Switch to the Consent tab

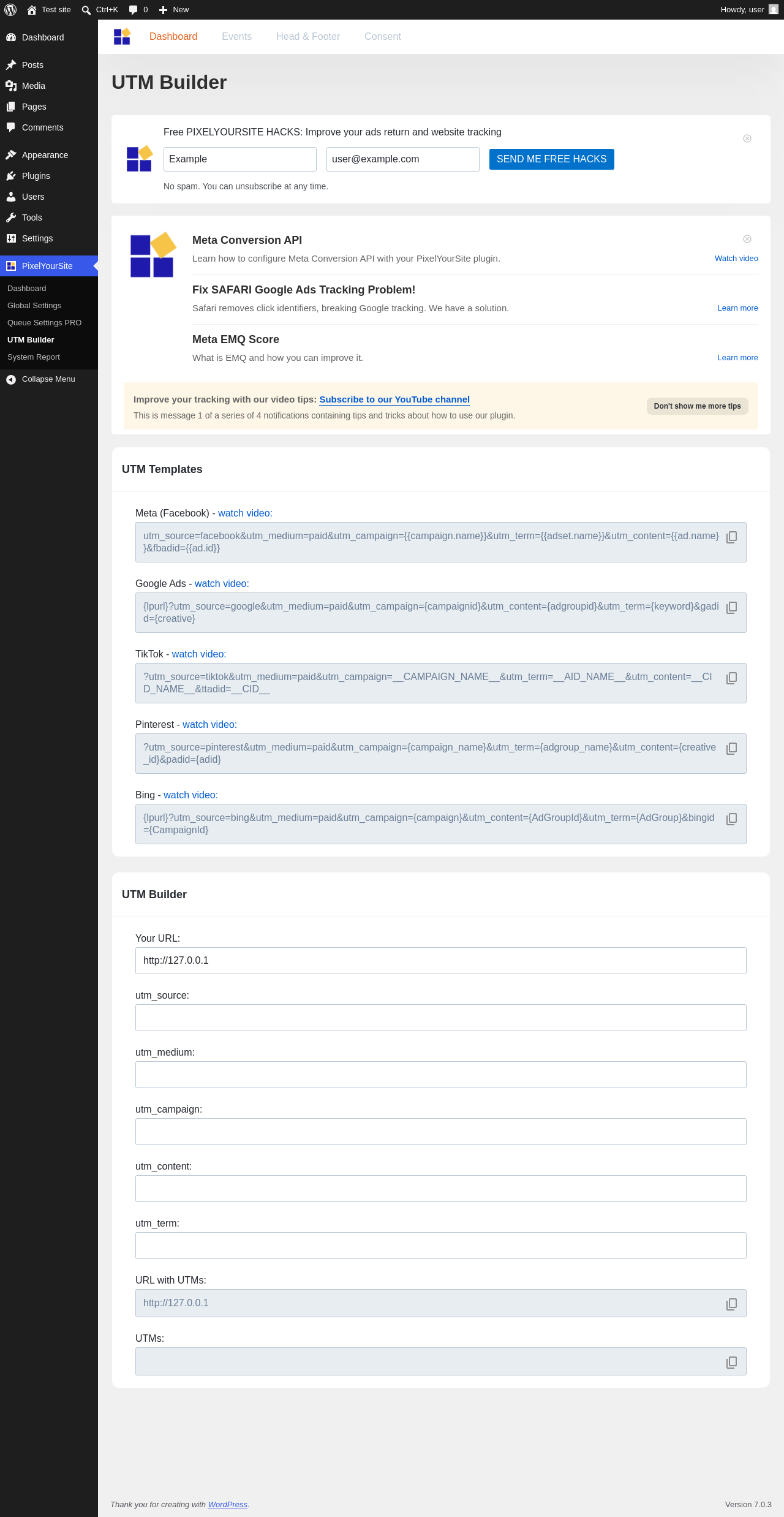[x=383, y=37]
